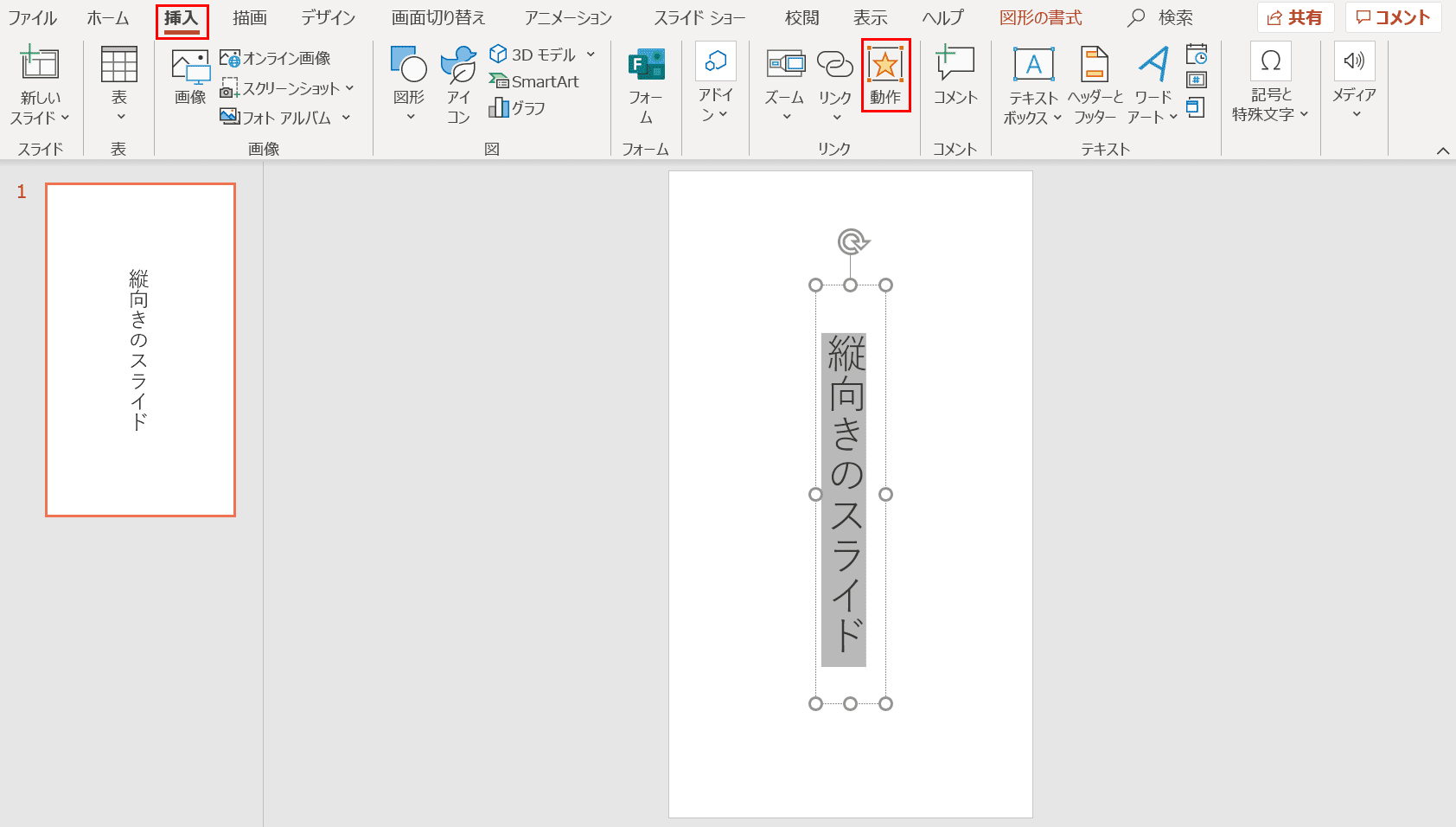
Task: Open the Animations (アニメーション) tab
Action: [x=569, y=18]
